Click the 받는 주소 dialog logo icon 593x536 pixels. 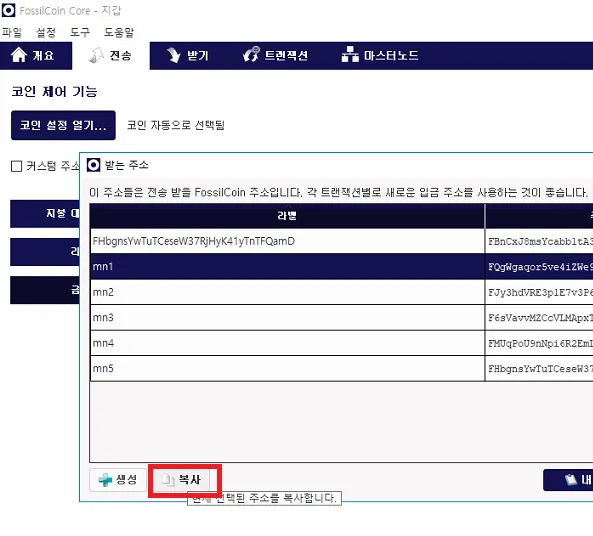pyautogui.click(x=93, y=165)
